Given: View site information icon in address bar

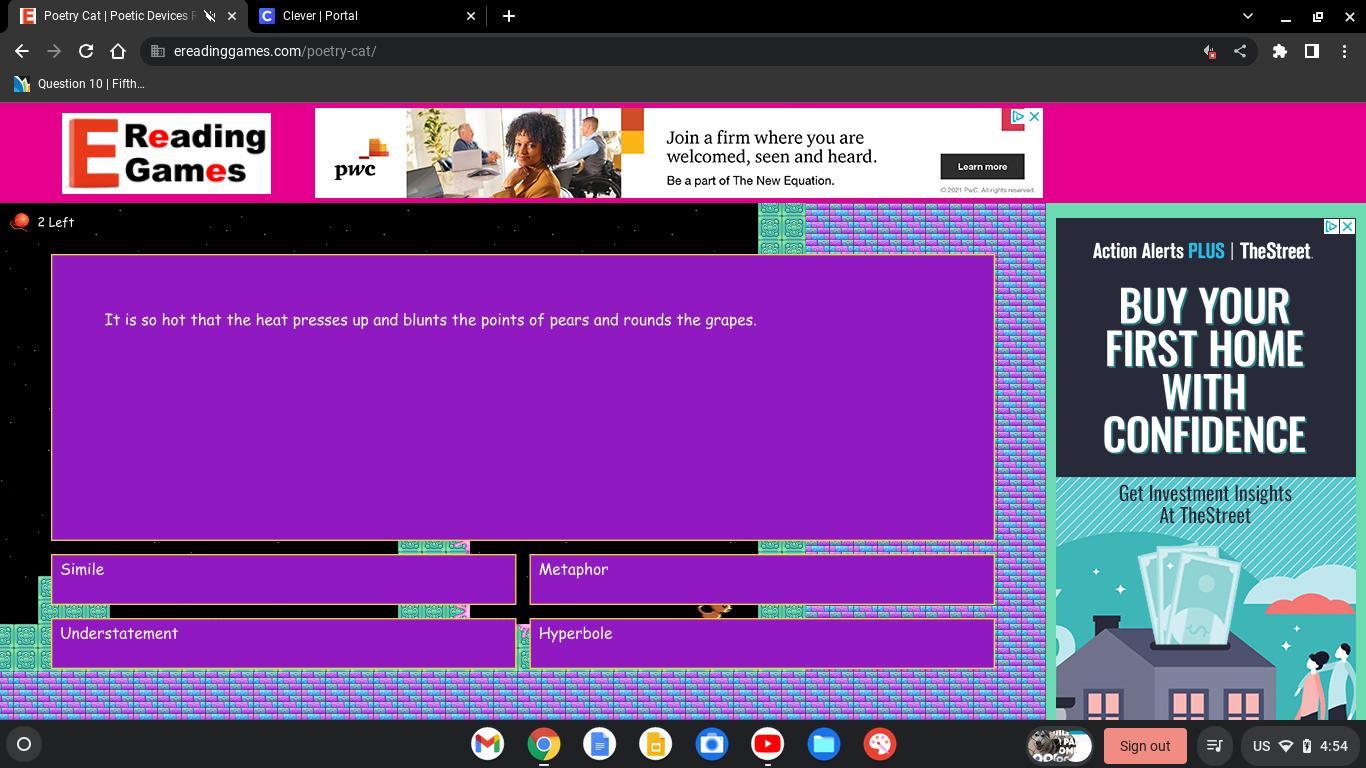Looking at the screenshot, I should (158, 51).
